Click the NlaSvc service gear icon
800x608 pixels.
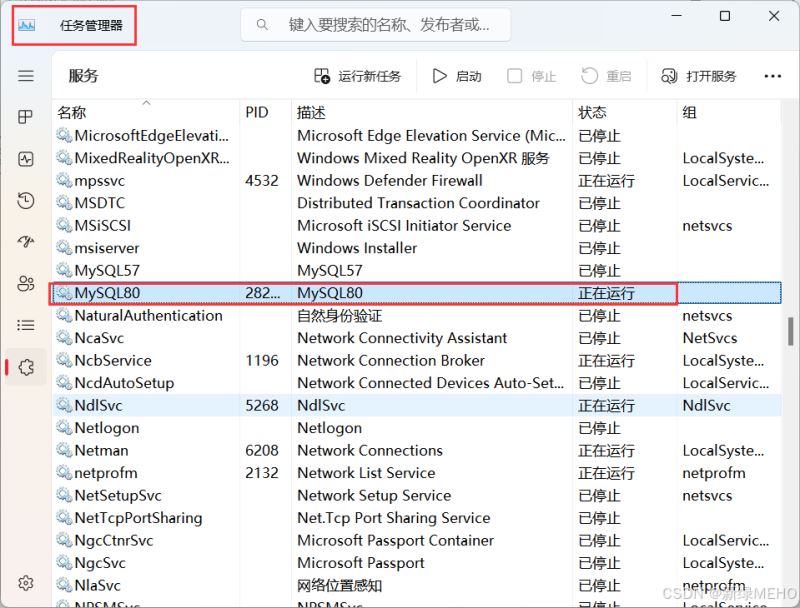64,585
